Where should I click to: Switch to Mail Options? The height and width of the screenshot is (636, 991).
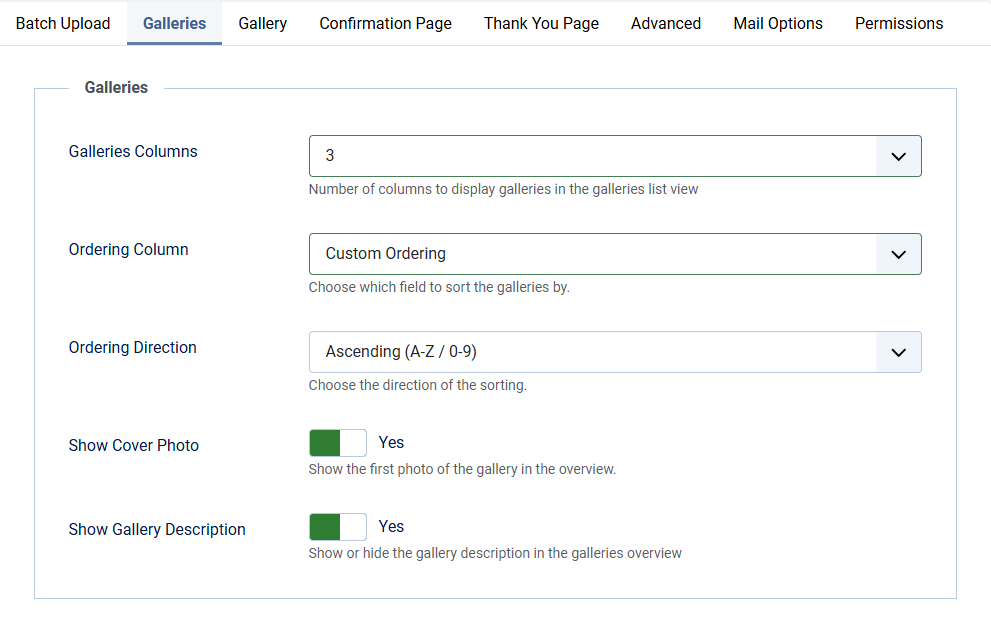[x=777, y=23]
